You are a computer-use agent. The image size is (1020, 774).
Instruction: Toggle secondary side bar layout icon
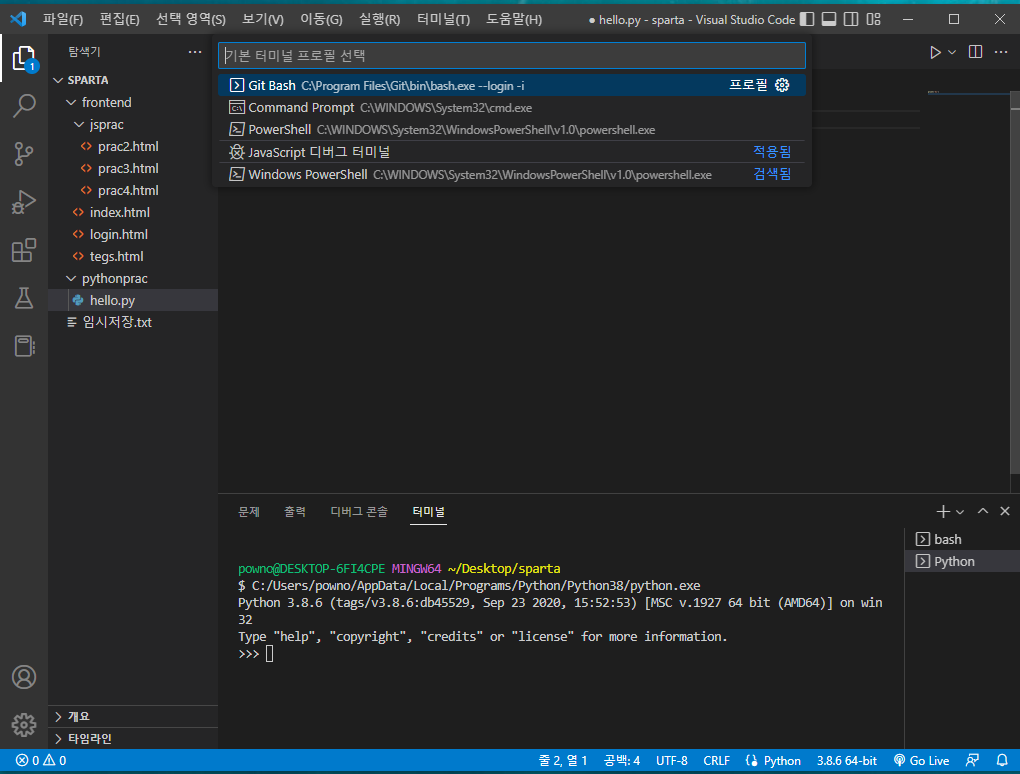coord(851,20)
